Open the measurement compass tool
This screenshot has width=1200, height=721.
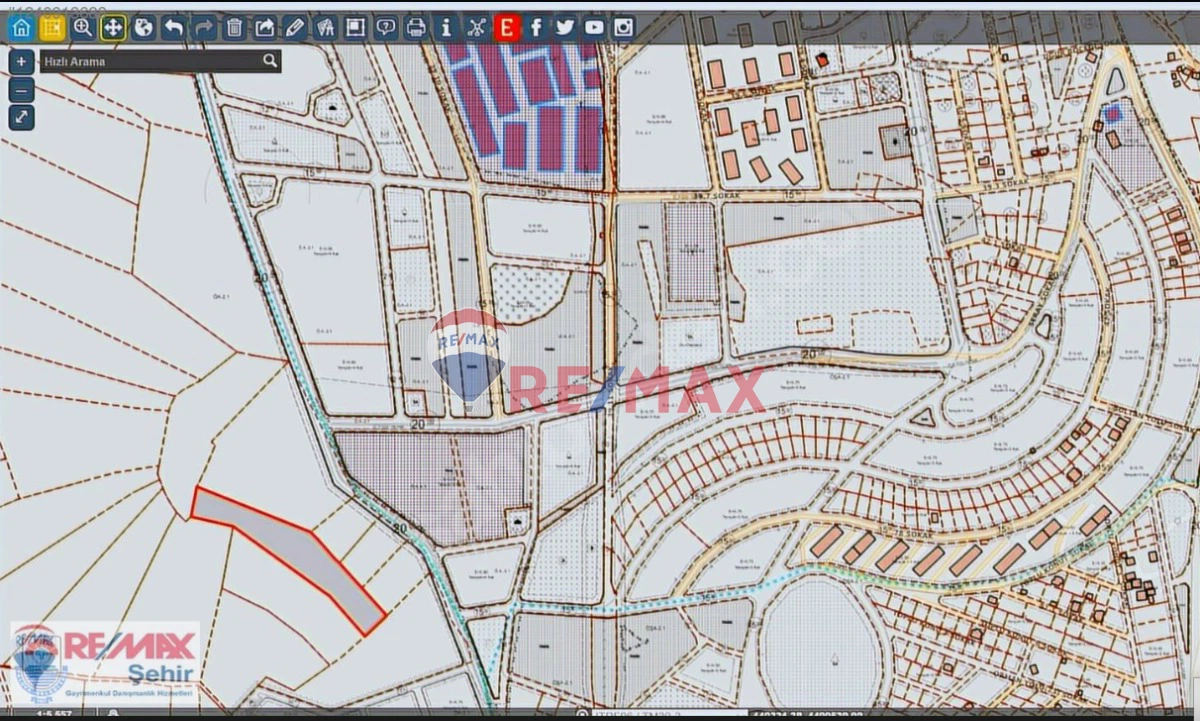point(325,28)
